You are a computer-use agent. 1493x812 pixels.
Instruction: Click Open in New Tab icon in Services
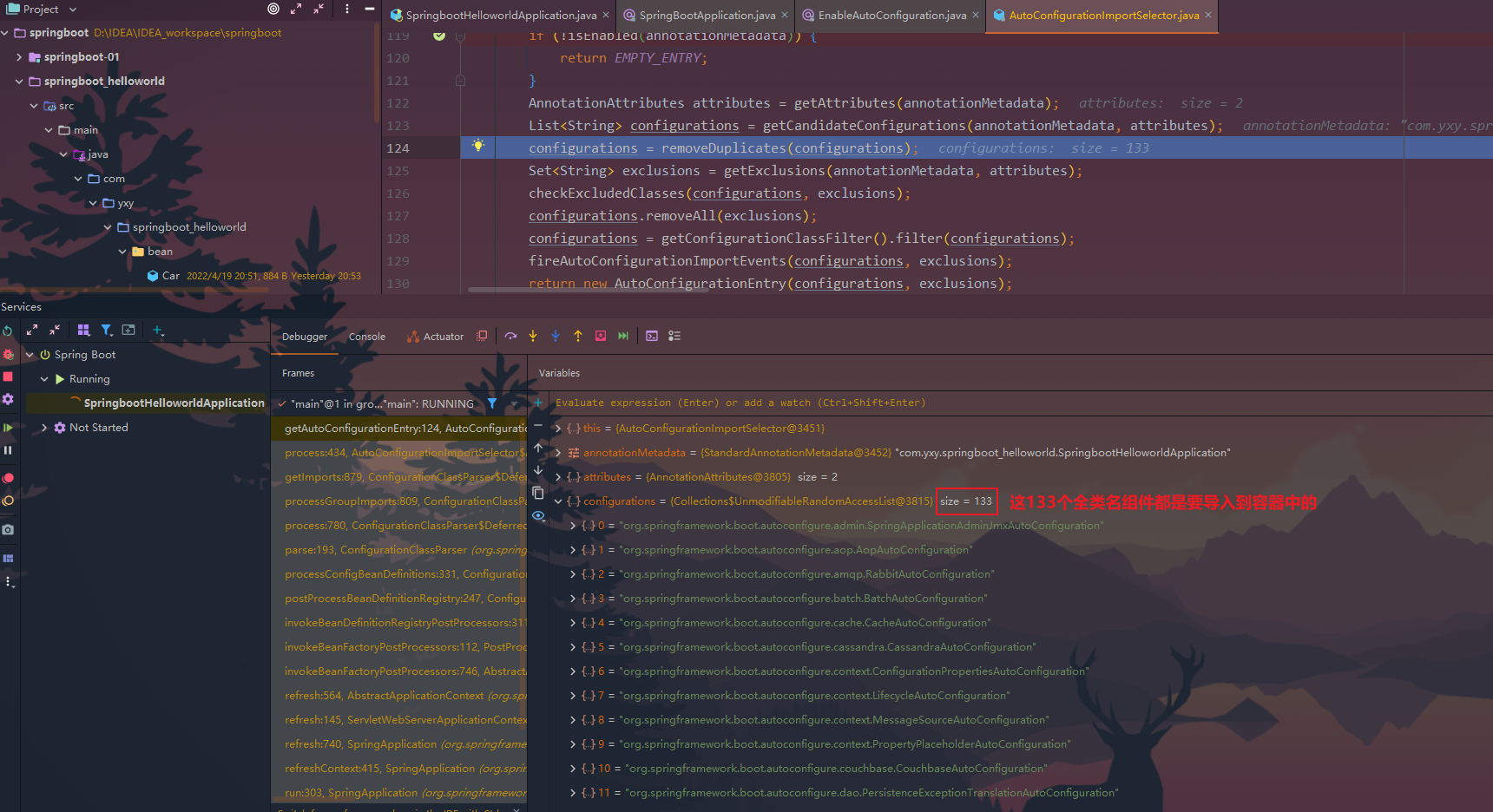click(x=128, y=330)
